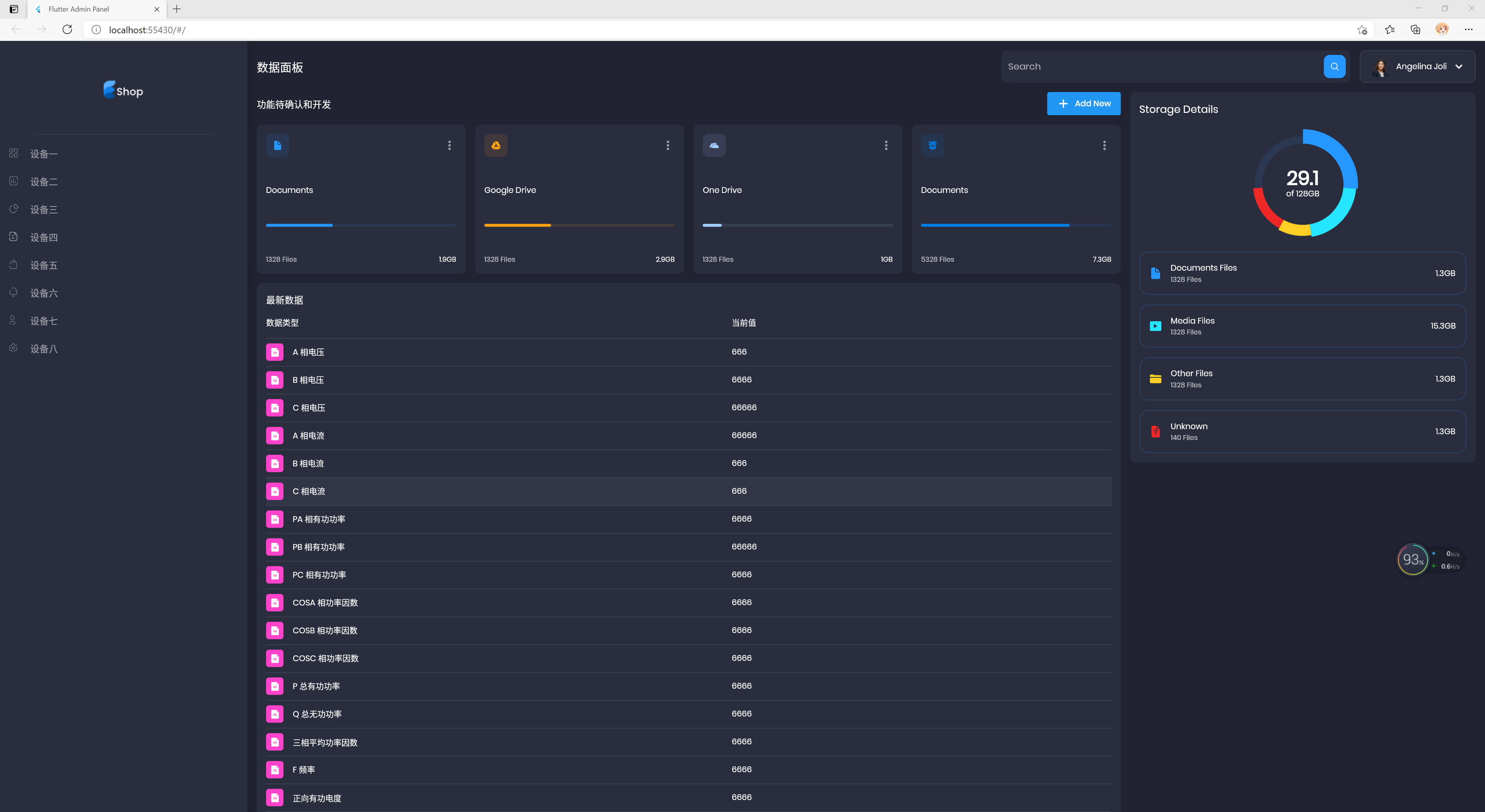Click the Google Drive card icon
This screenshot has height=812, width=1485.
495,145
